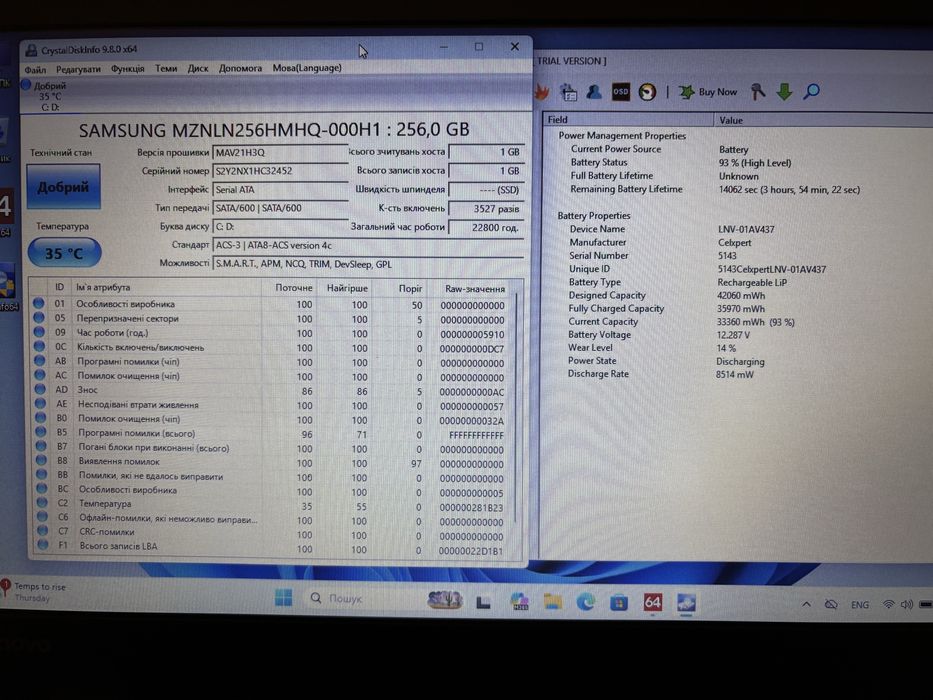This screenshot has width=933, height=700.
Task: Open the OSD panel toolbar icon
Action: pyautogui.click(x=621, y=92)
